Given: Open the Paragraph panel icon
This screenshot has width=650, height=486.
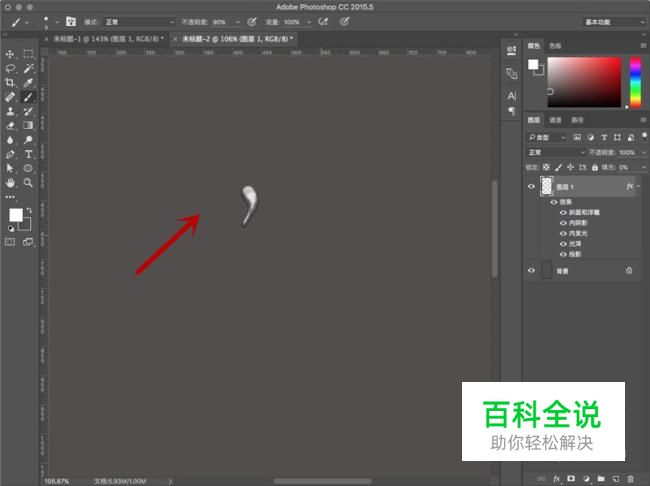Looking at the screenshot, I should [x=512, y=111].
